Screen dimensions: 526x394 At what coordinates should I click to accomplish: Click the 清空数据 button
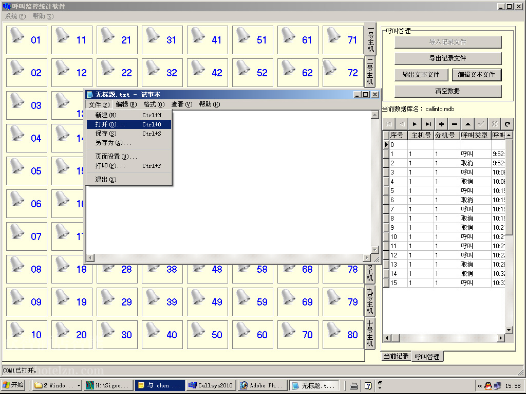coord(448,91)
